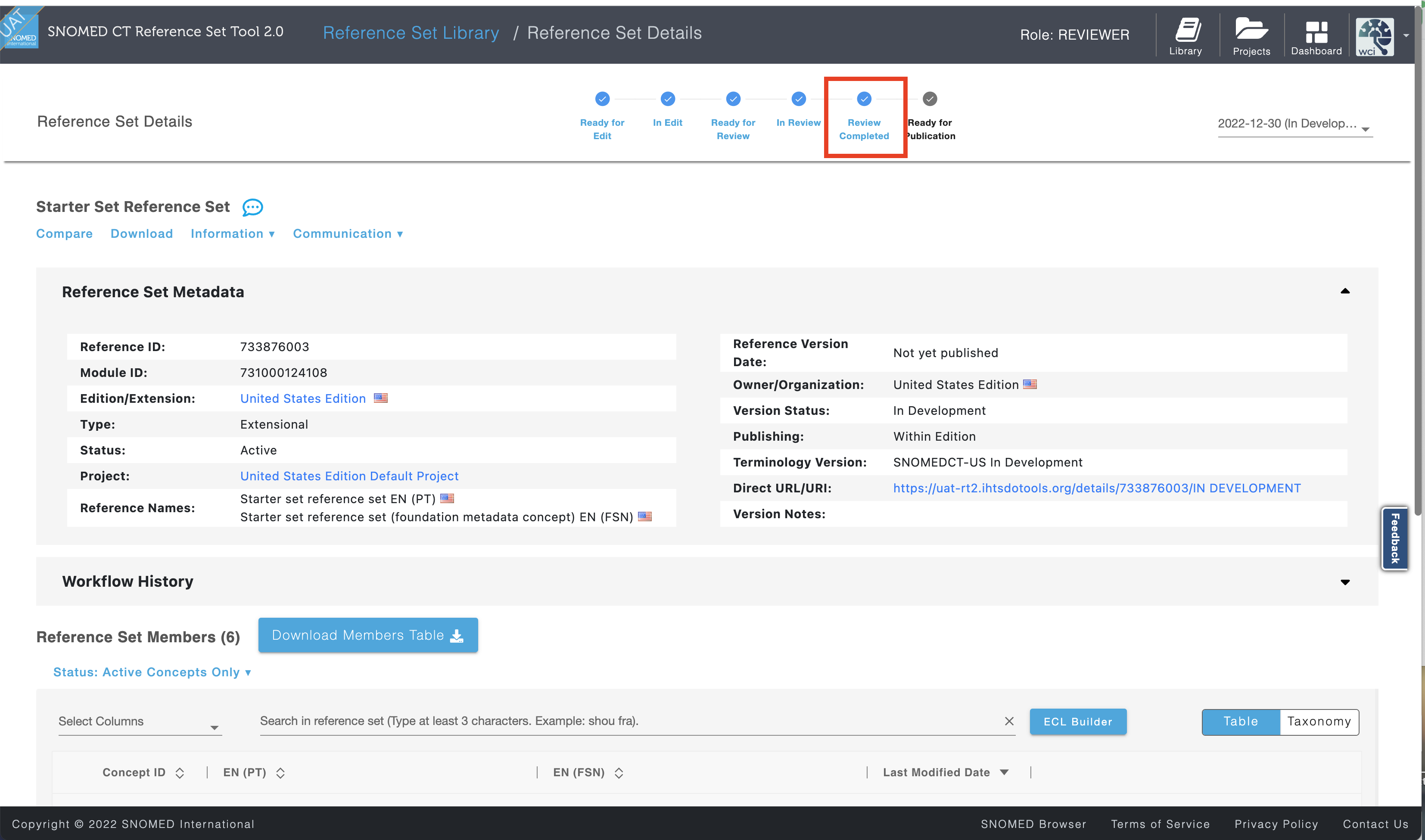Open United States Edition link
This screenshot has height=840, width=1425.
pos(303,398)
